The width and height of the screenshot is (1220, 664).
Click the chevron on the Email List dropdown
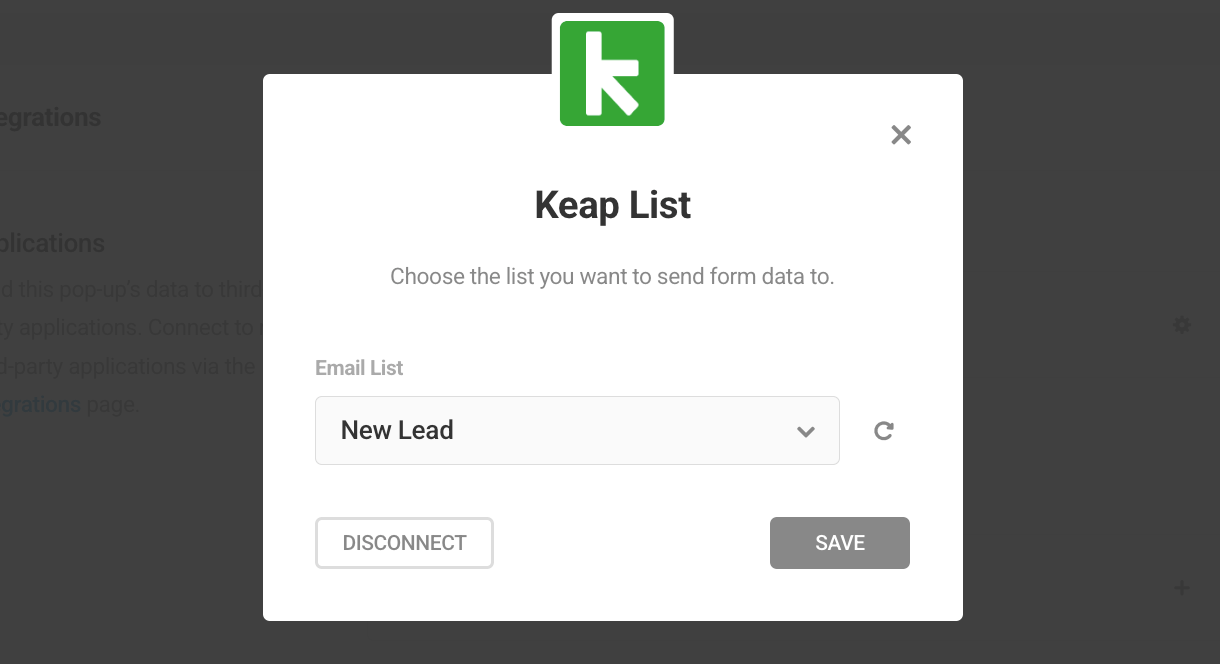pos(806,431)
